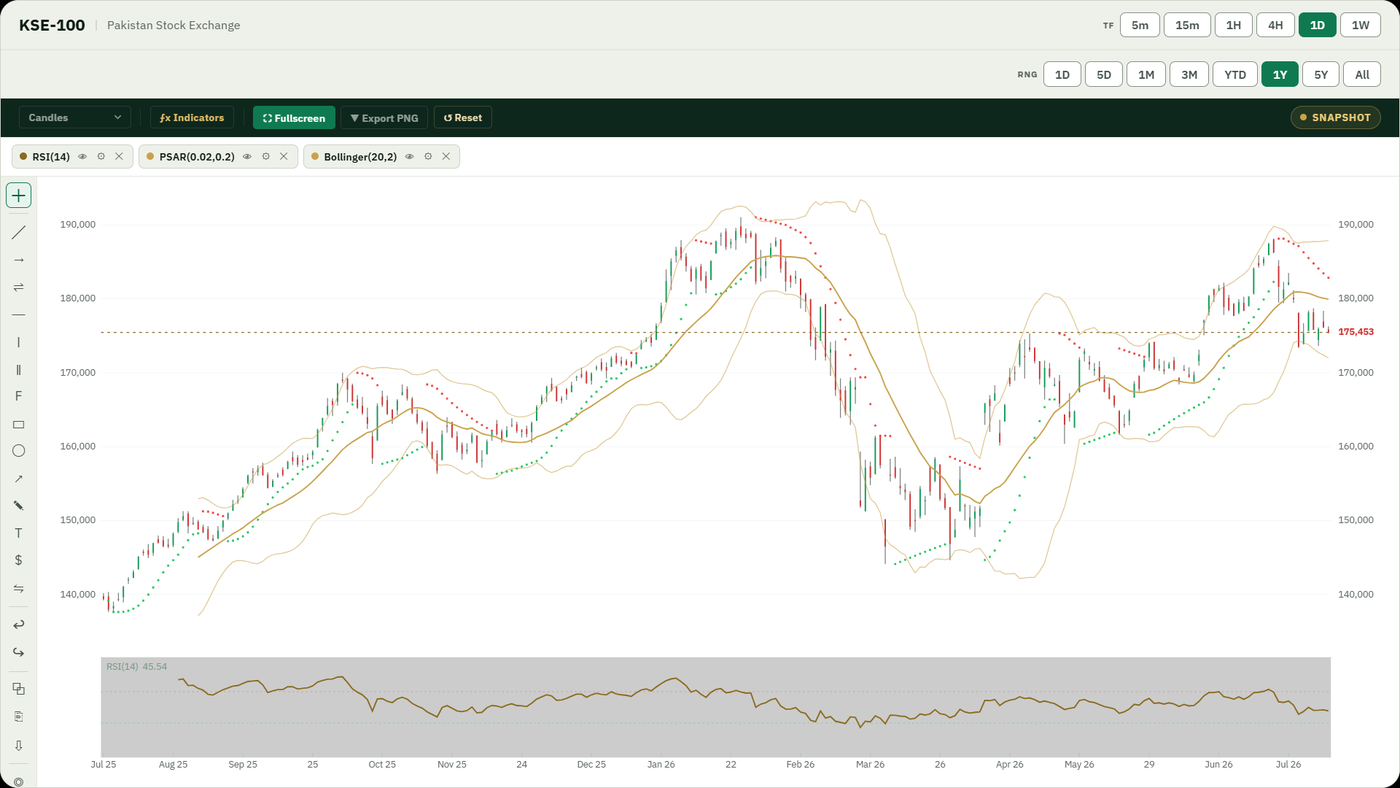Select the double vertical lines tool
The image size is (1400, 788).
18,369
